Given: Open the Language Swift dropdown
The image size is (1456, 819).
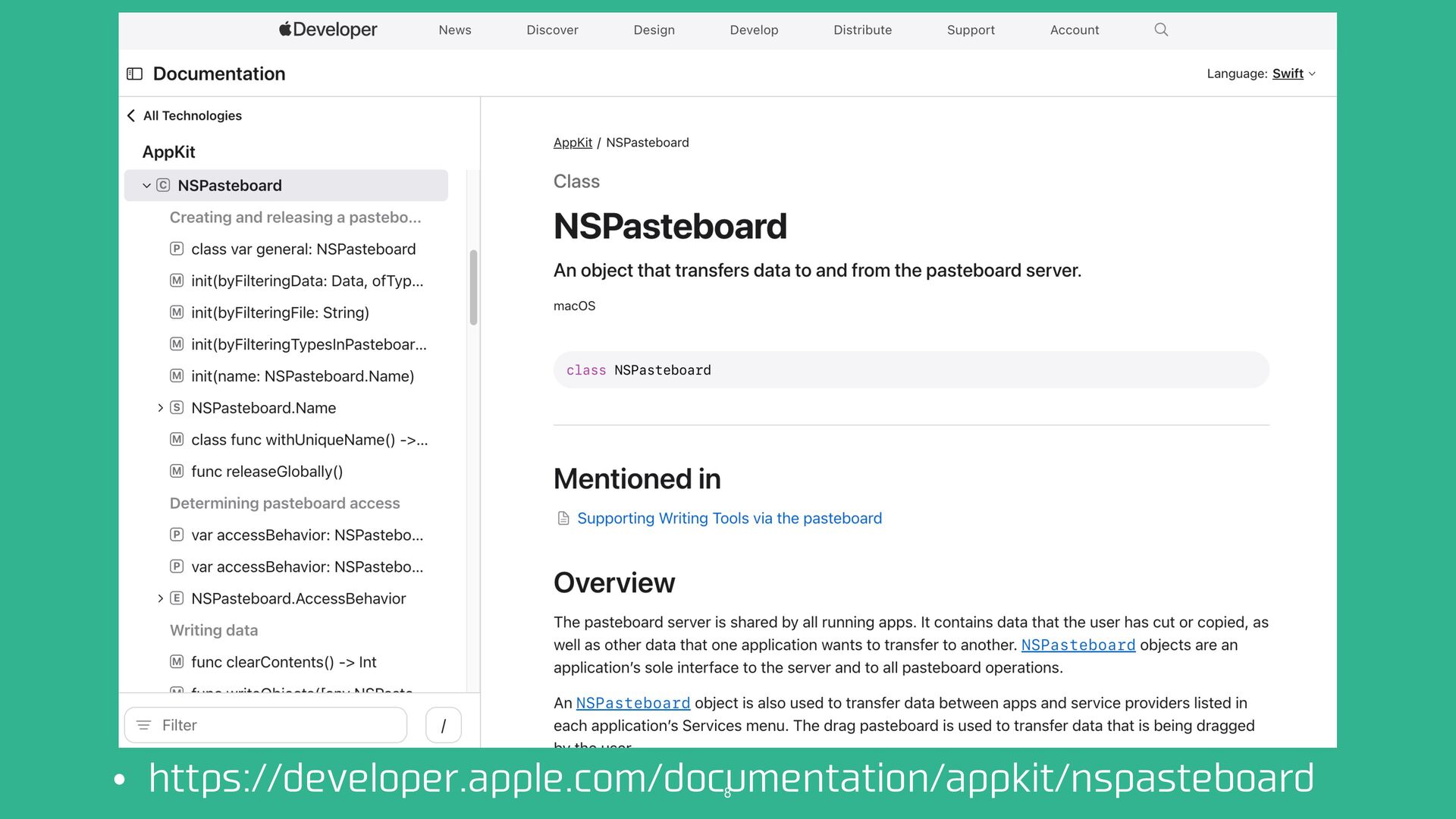Looking at the screenshot, I should coord(1294,74).
